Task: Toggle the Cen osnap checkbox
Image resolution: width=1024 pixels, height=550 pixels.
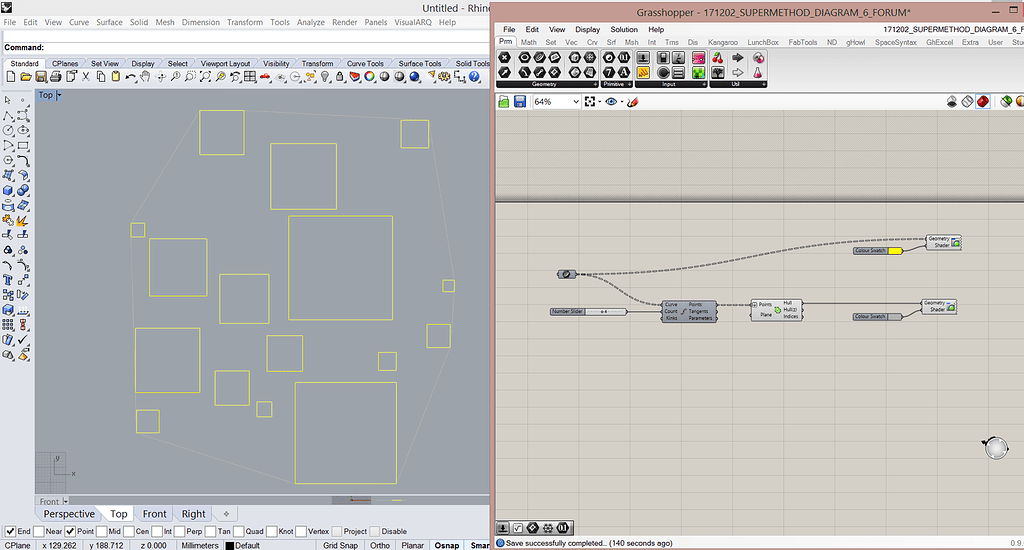Action: point(129,532)
